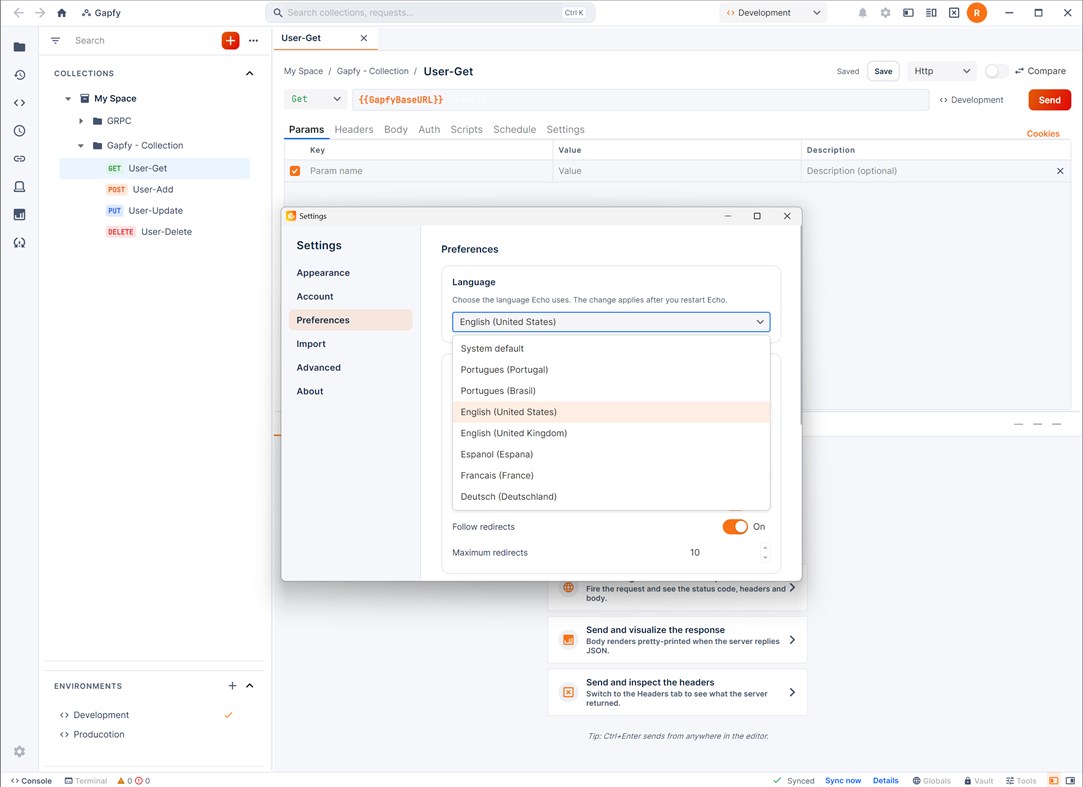Open the collections folder icon in sidebar

19,47
